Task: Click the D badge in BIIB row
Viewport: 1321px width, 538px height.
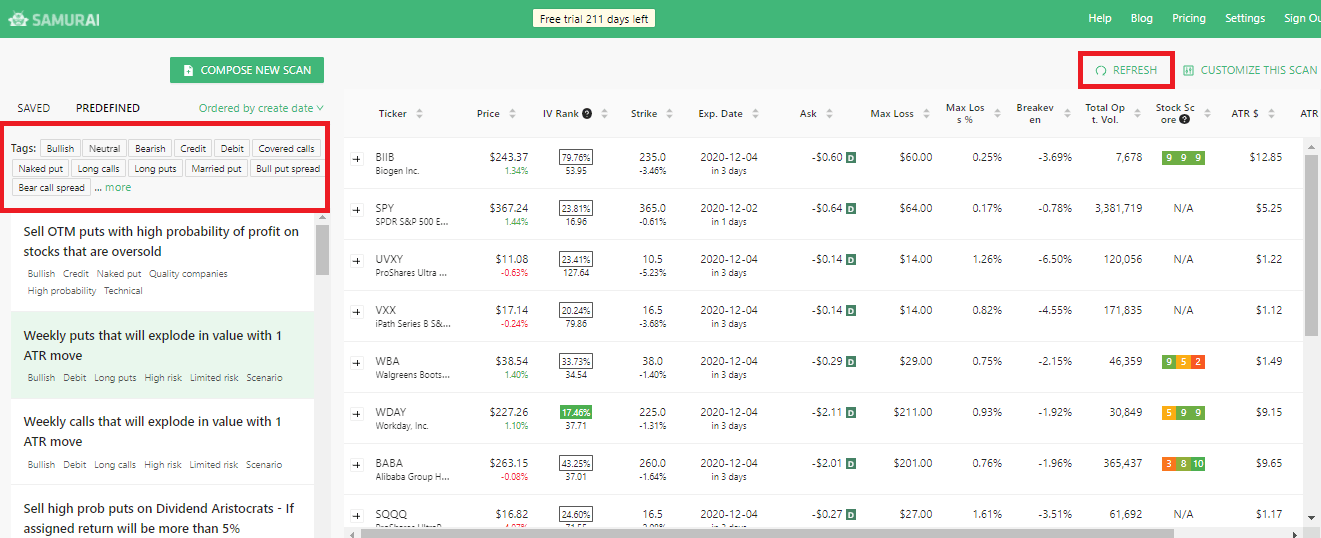Action: pos(851,158)
